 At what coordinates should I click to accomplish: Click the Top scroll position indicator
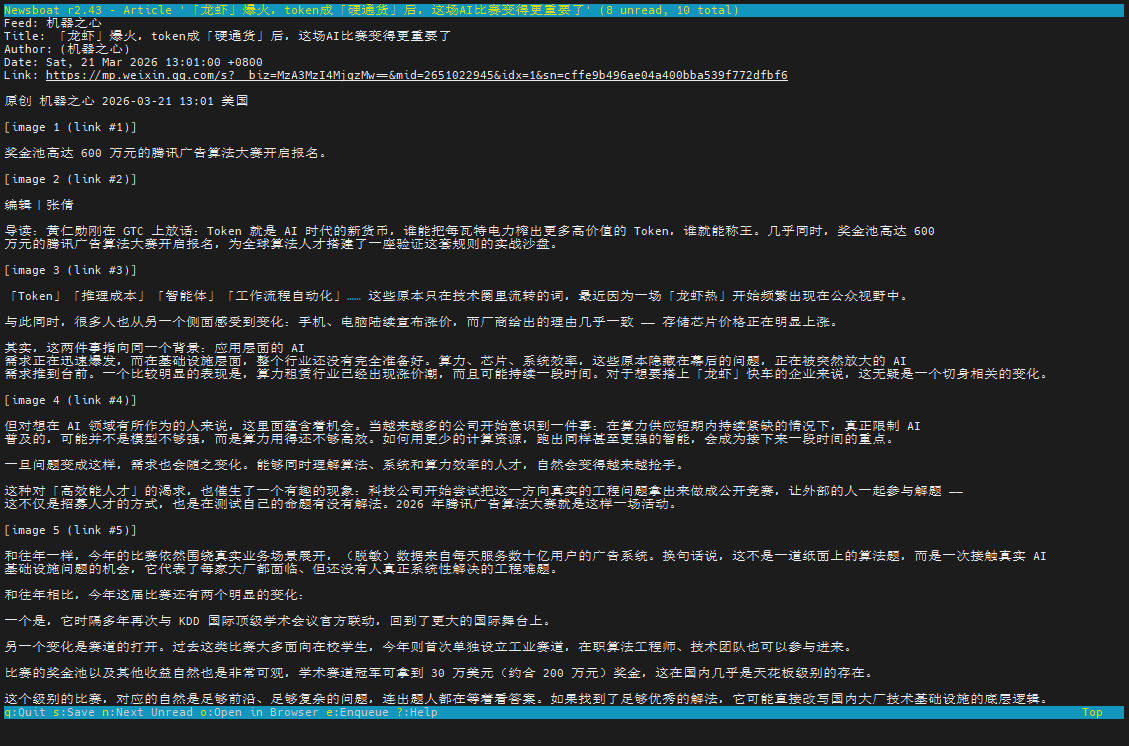(x=1092, y=713)
